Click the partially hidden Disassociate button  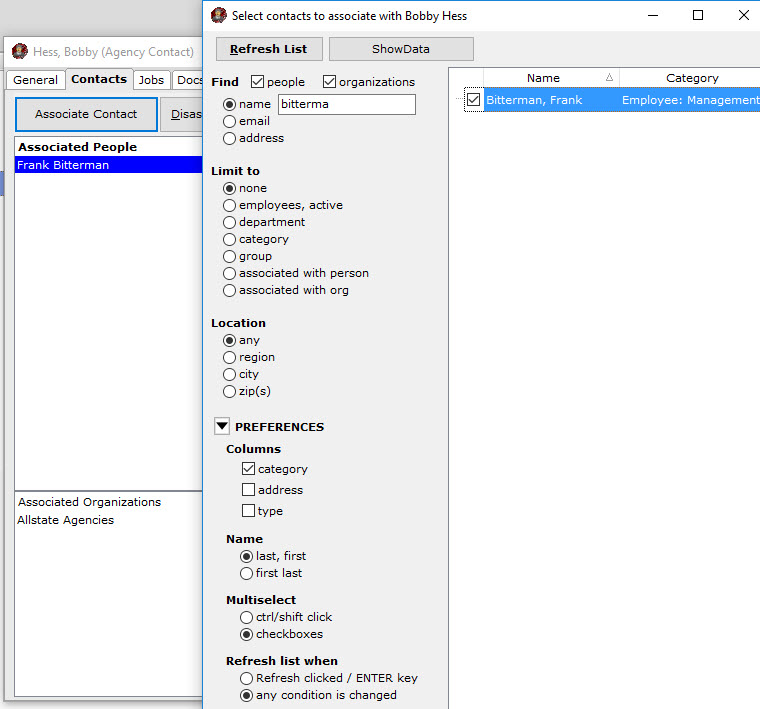pyautogui.click(x=182, y=114)
